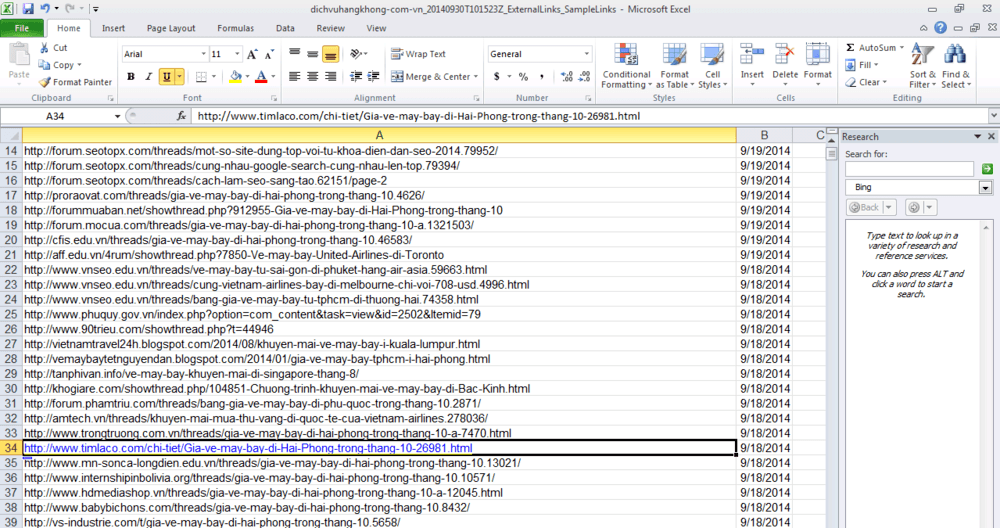Click Wrap Text button
Screen dimensions: 1000x528
[x=418, y=54]
